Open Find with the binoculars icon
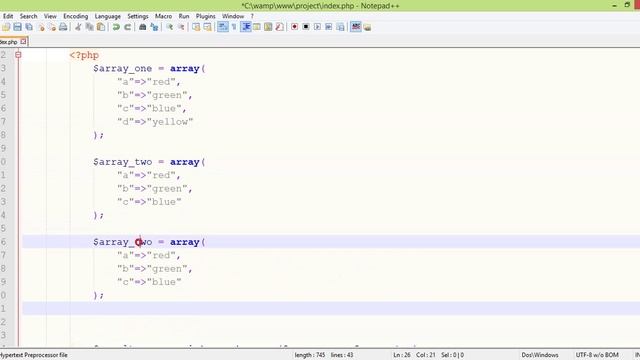Image resolution: width=640 pixels, height=360 pixels. 142,27
